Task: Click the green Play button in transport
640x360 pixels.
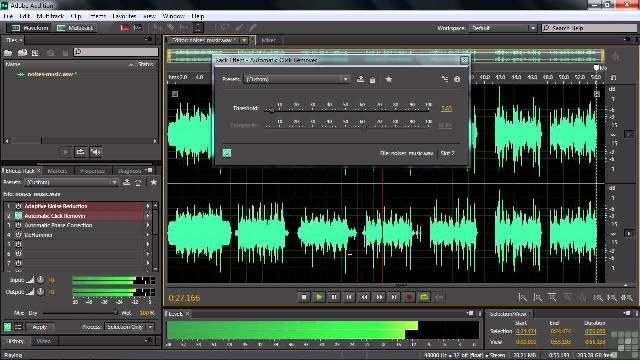Action: 319,297
